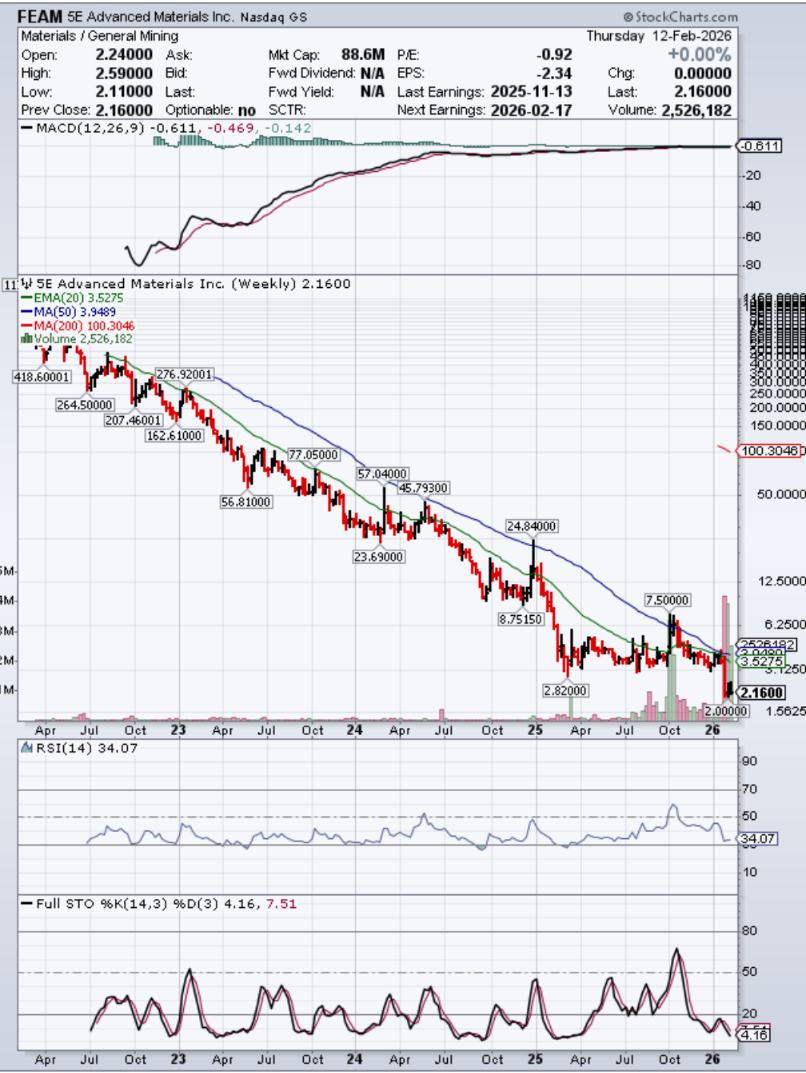Click the EPS value -2.34
Screen dimensions: 806x1073
pos(554,73)
